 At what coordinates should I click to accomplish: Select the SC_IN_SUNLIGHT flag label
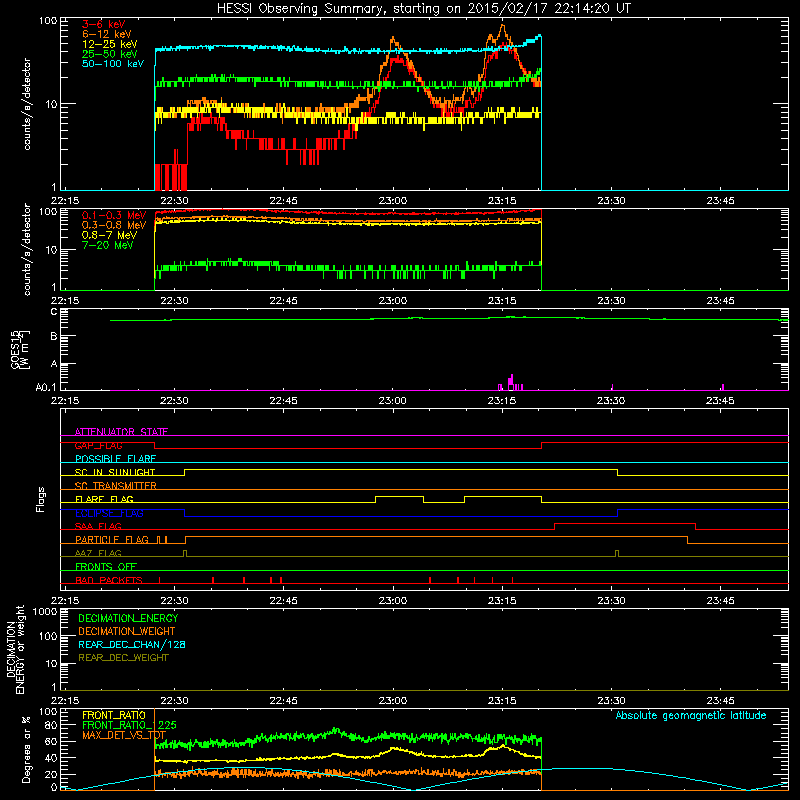115,472
